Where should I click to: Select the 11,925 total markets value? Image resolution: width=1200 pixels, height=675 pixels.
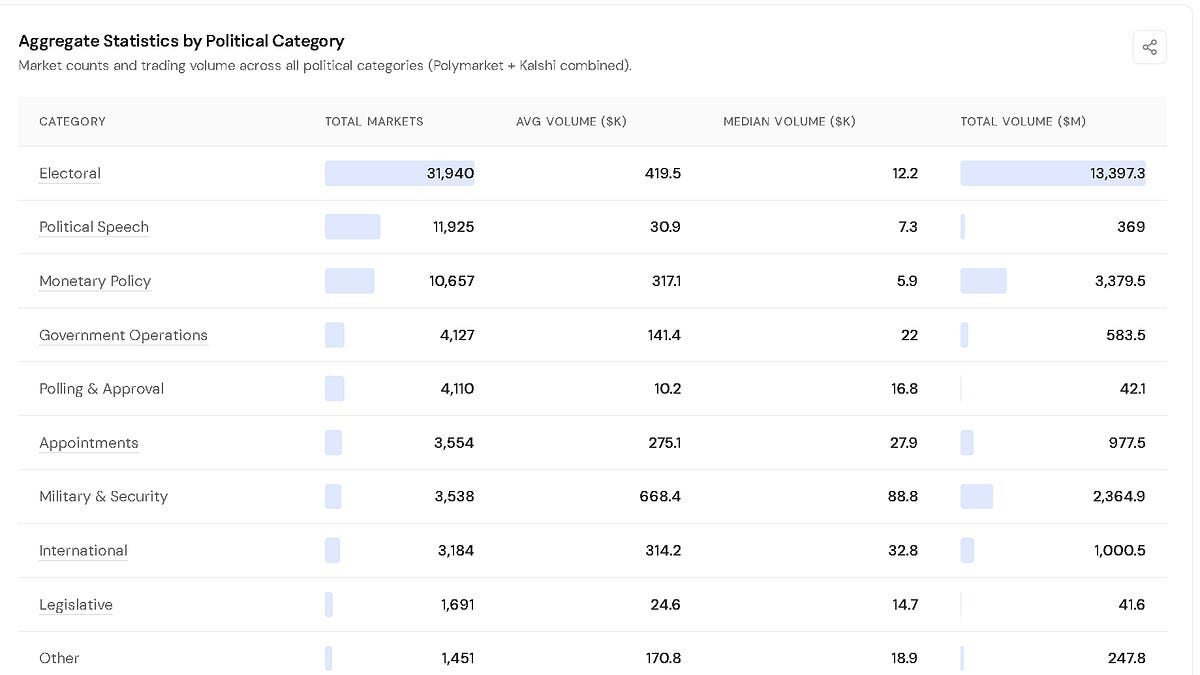coord(453,227)
